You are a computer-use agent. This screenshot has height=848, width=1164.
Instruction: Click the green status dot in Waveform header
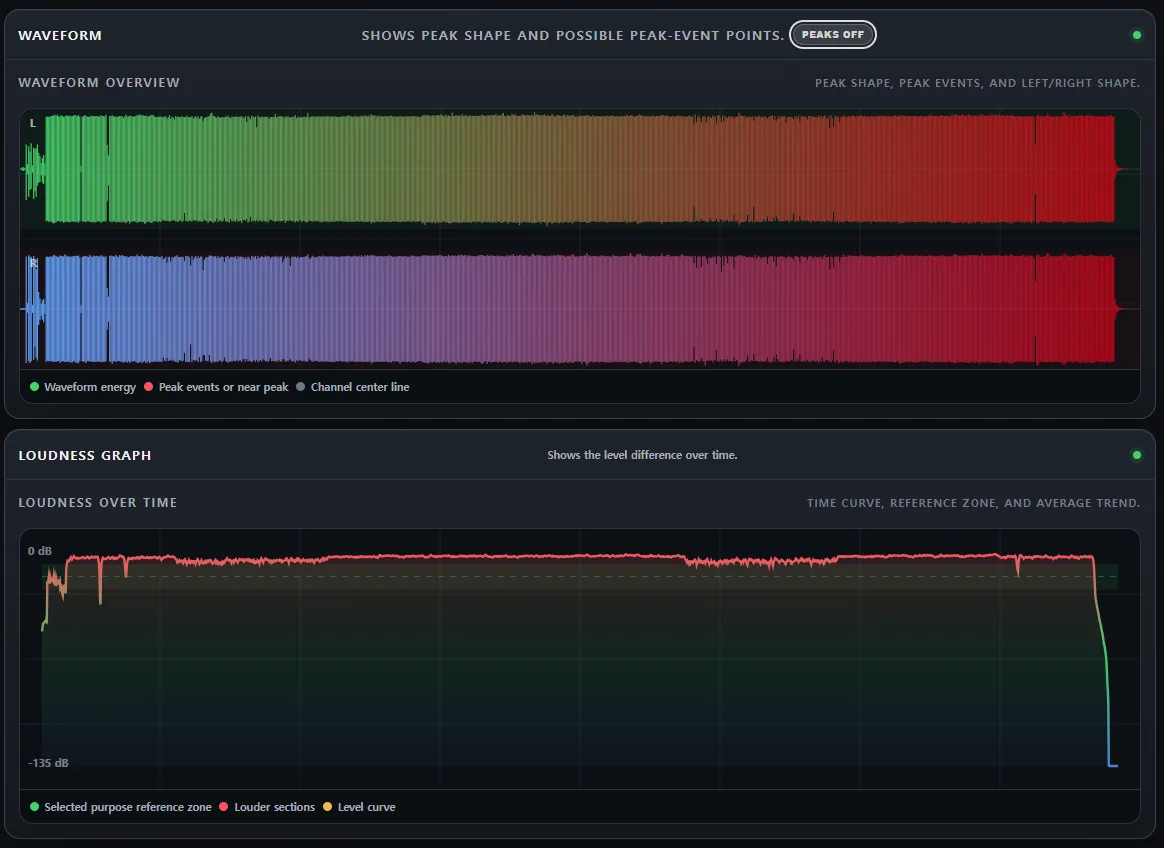pos(1137,35)
